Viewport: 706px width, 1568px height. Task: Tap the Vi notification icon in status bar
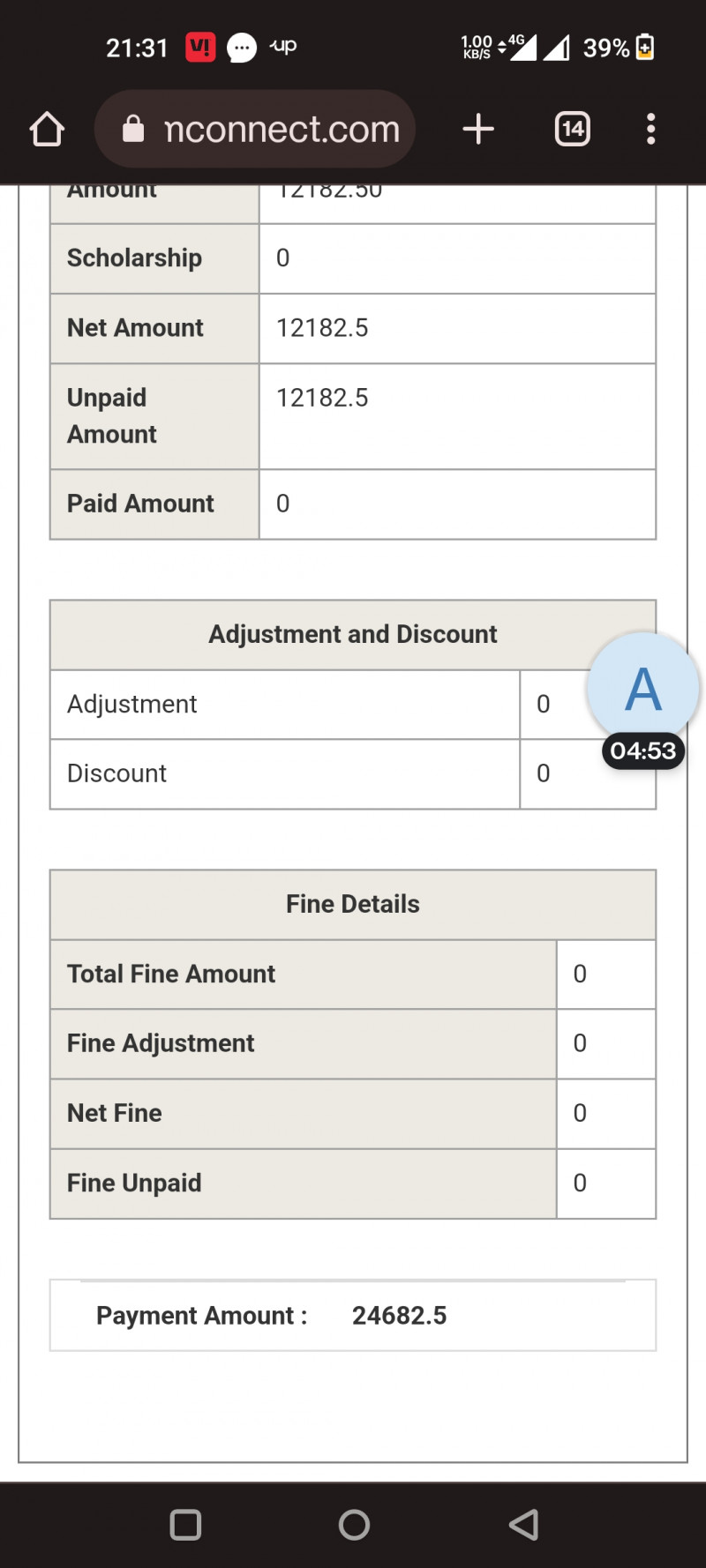(200, 47)
